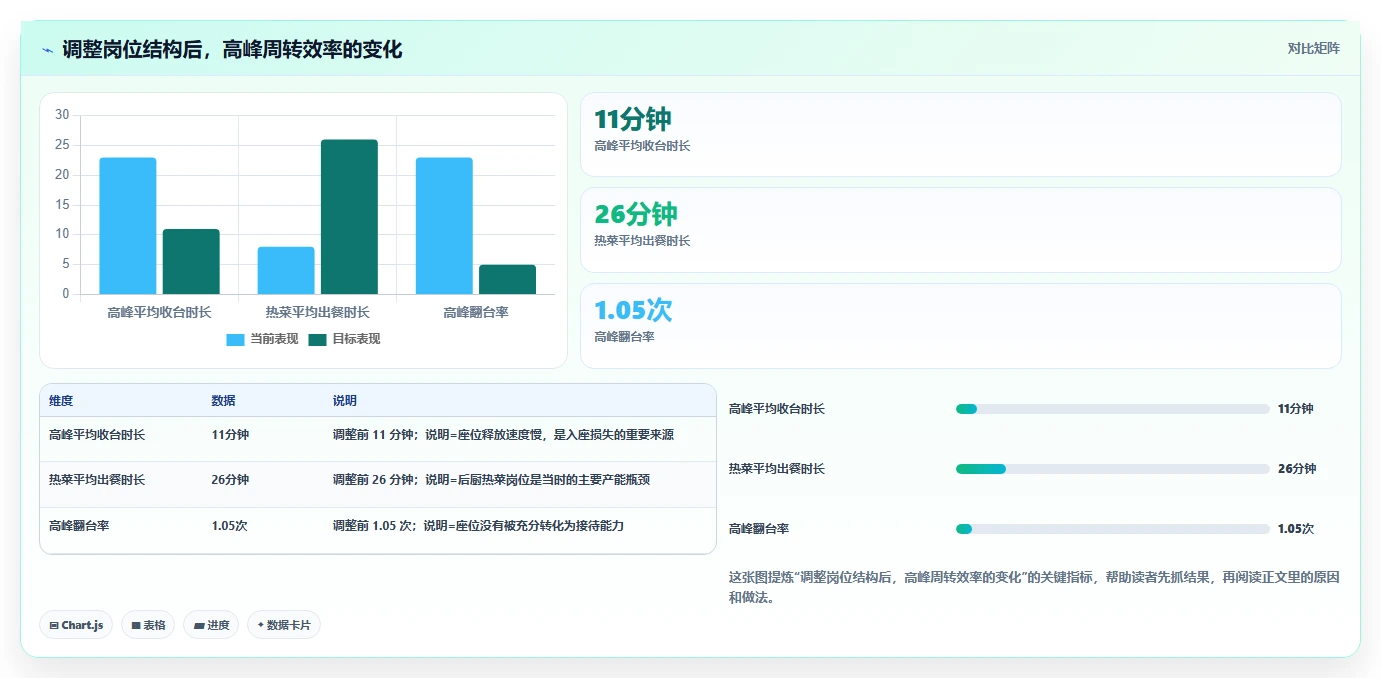The image size is (1381, 678).
Task: Click the 数据 table column header
Action: [x=224, y=401]
